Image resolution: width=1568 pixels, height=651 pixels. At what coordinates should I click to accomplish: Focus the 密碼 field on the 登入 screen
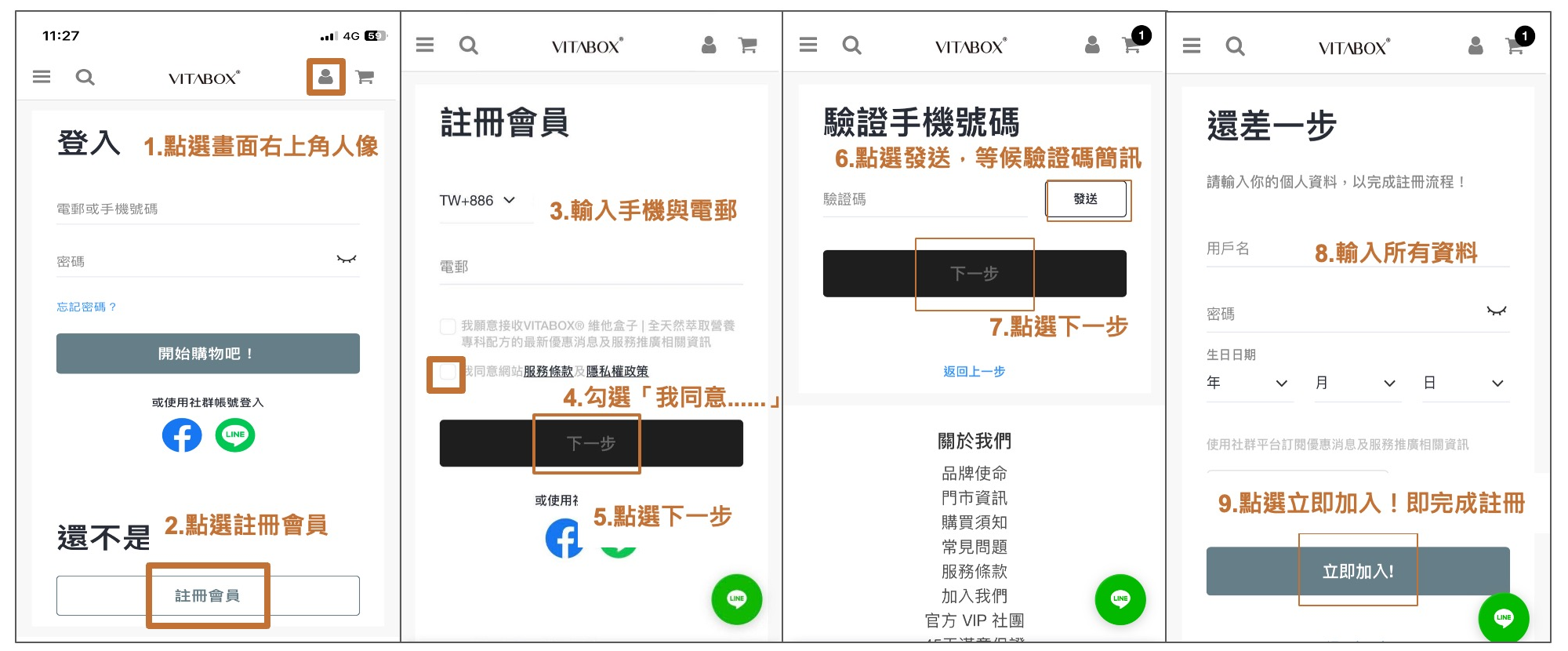pyautogui.click(x=208, y=261)
